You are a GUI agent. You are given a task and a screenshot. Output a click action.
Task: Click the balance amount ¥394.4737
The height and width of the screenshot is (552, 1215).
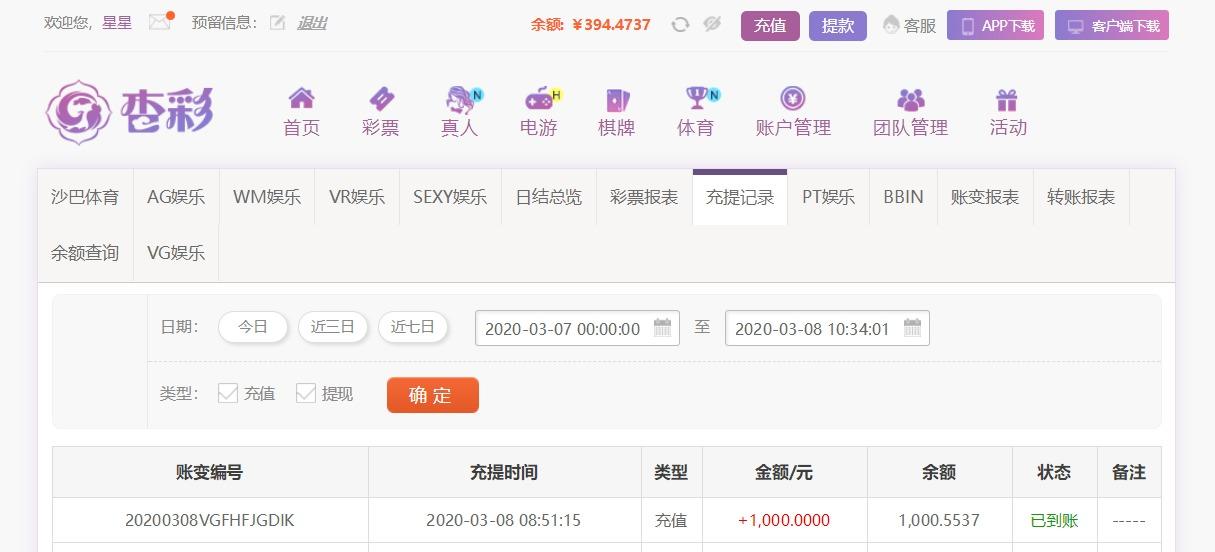(611, 25)
